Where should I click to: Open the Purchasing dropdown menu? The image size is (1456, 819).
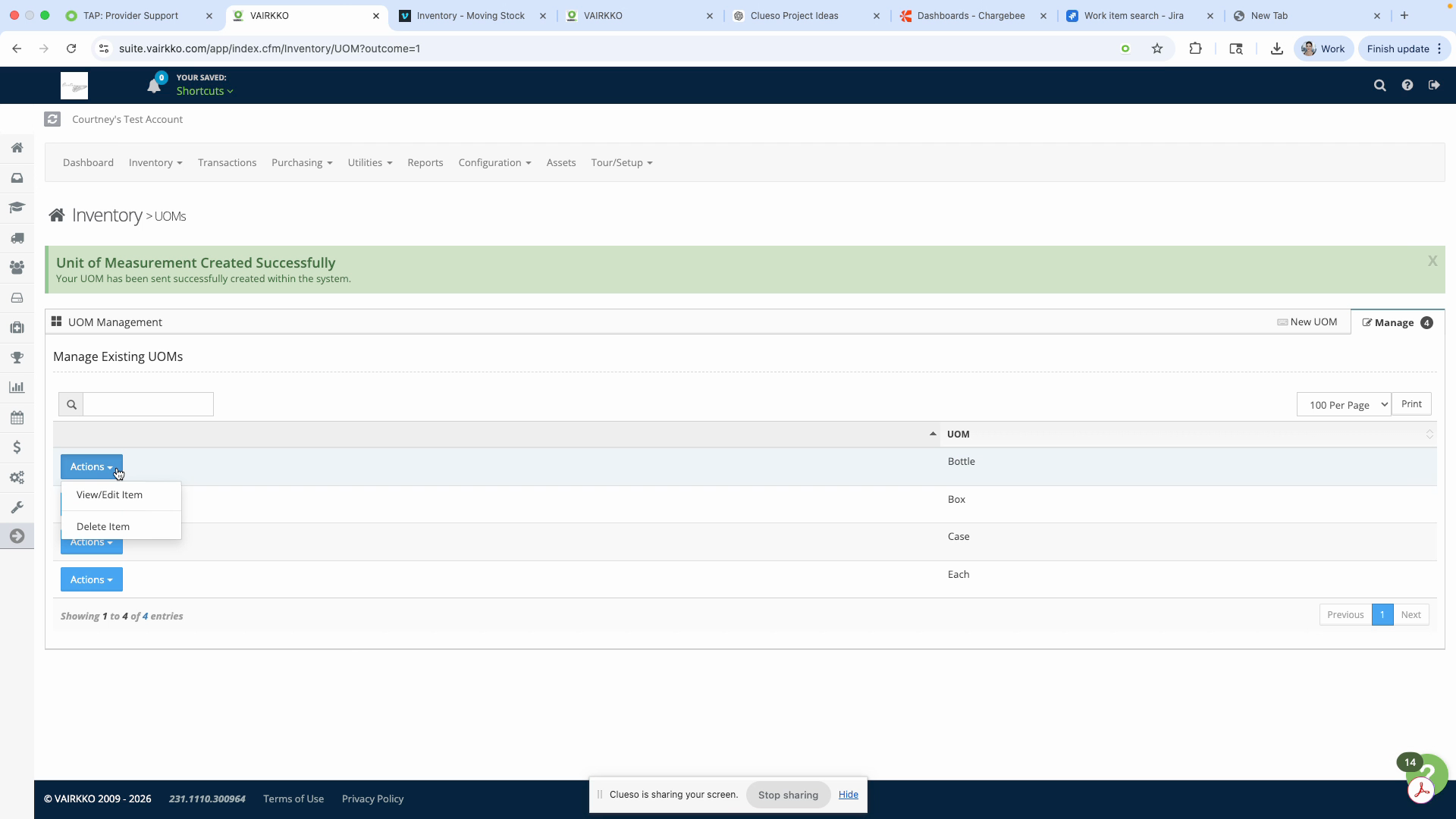(302, 162)
